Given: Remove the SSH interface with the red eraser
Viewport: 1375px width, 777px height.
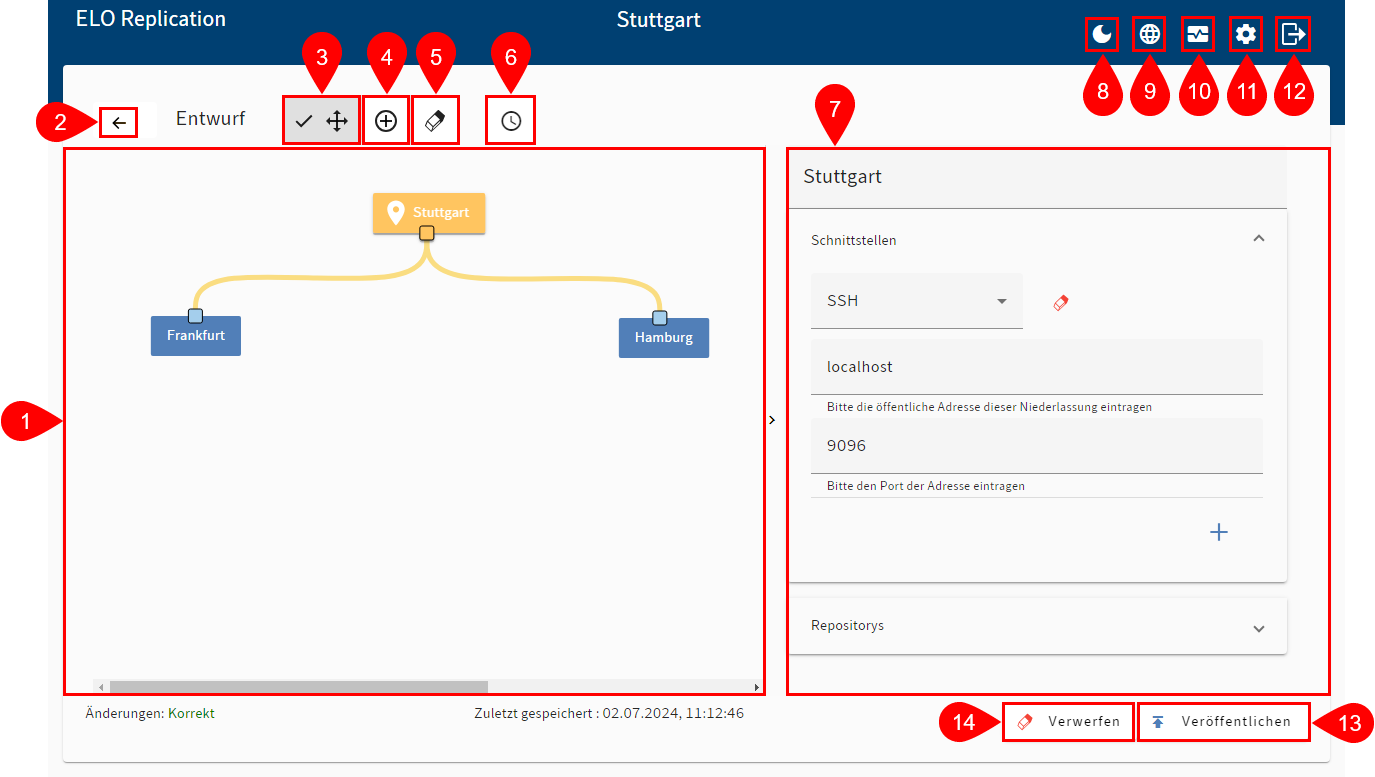Looking at the screenshot, I should click(1061, 301).
